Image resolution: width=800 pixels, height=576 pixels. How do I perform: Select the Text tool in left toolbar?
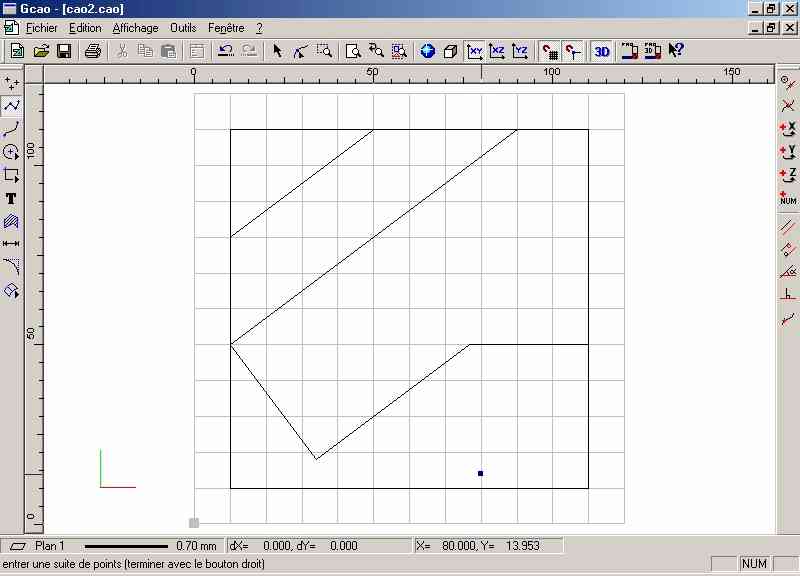click(11, 199)
